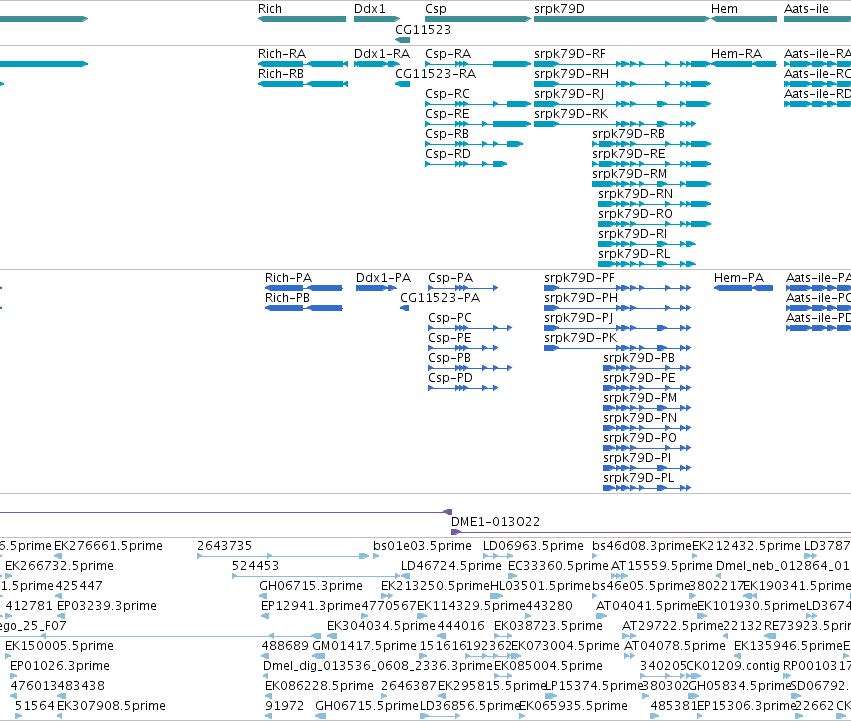Click the Hem-RA transcript

[x=736, y=54]
